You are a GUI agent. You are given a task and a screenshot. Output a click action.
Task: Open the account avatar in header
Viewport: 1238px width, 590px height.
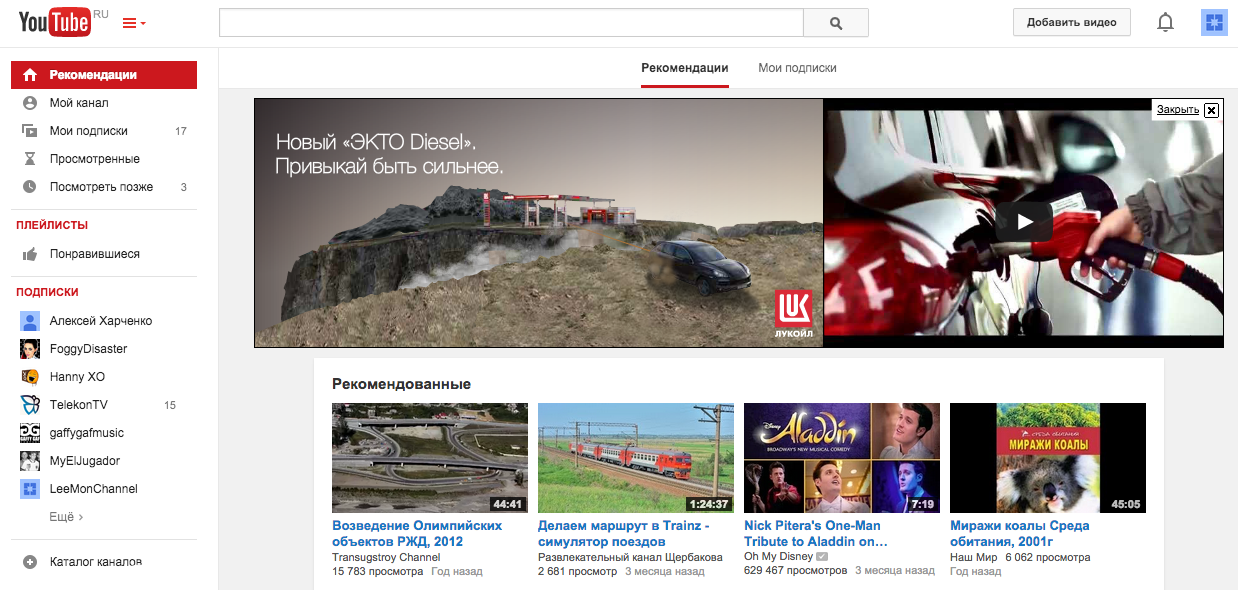[1214, 23]
